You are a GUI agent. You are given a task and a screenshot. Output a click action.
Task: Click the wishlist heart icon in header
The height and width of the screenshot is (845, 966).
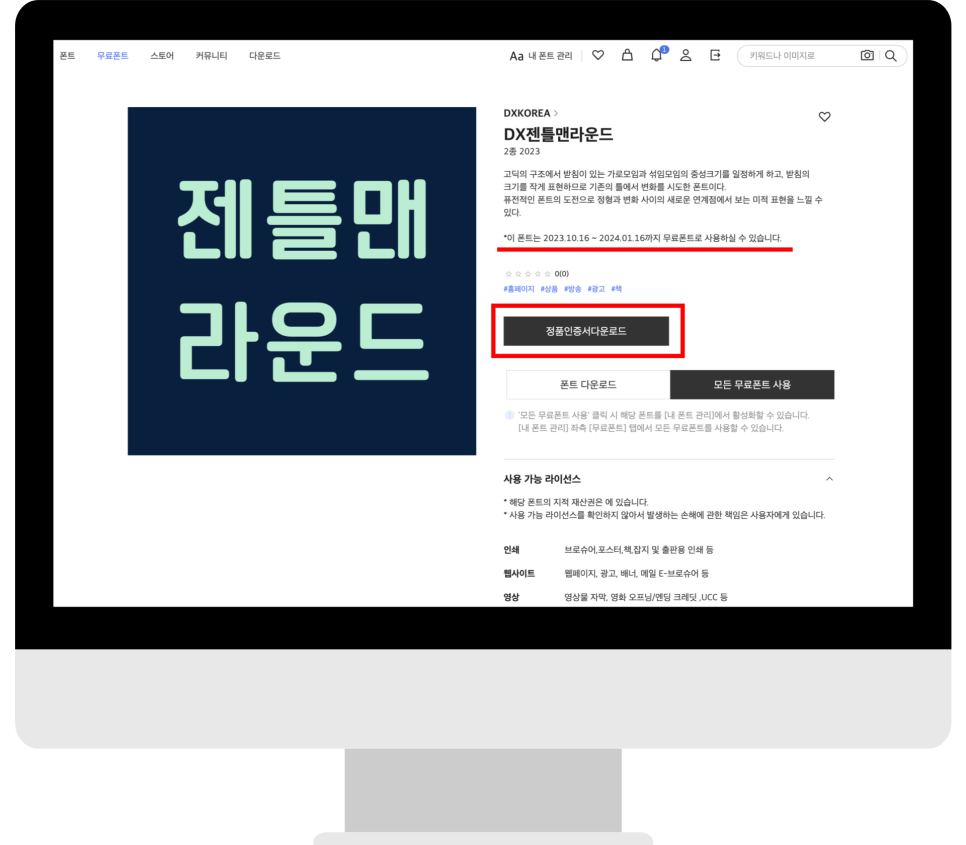(598, 56)
